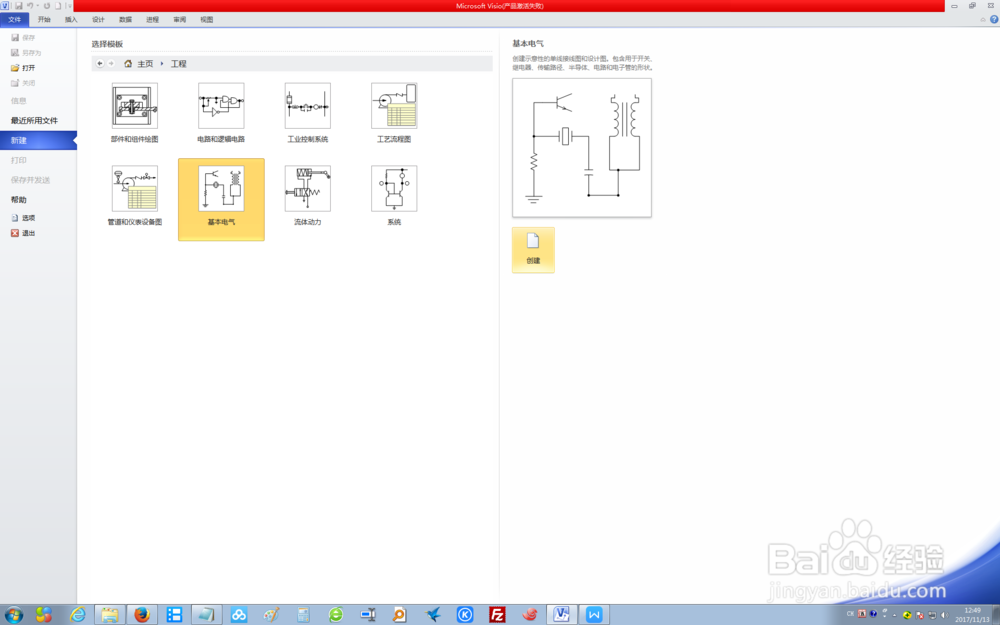Switch to the 进程 ribbon tab
Screen dimensions: 1000x625
tap(152, 20)
